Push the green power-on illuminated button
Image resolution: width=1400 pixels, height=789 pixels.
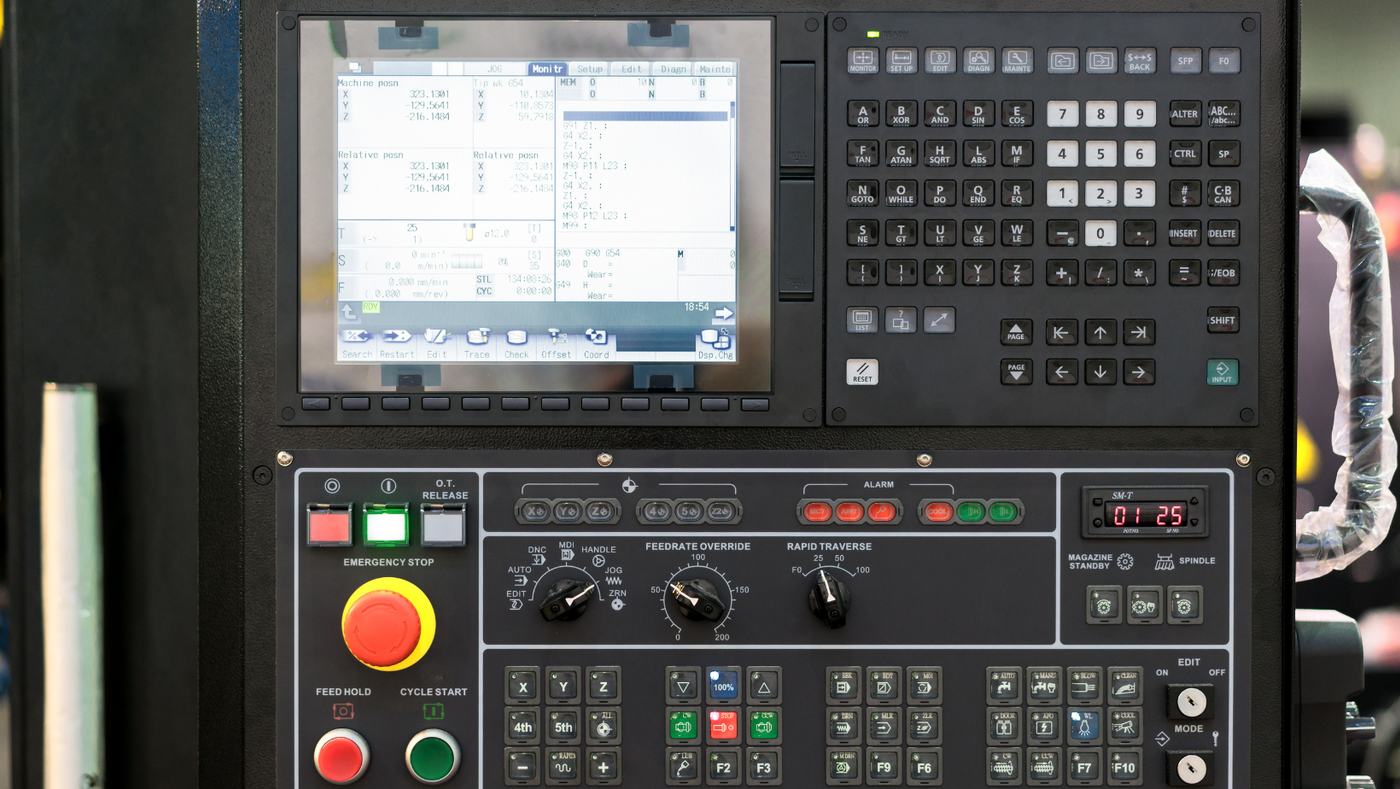(386, 525)
